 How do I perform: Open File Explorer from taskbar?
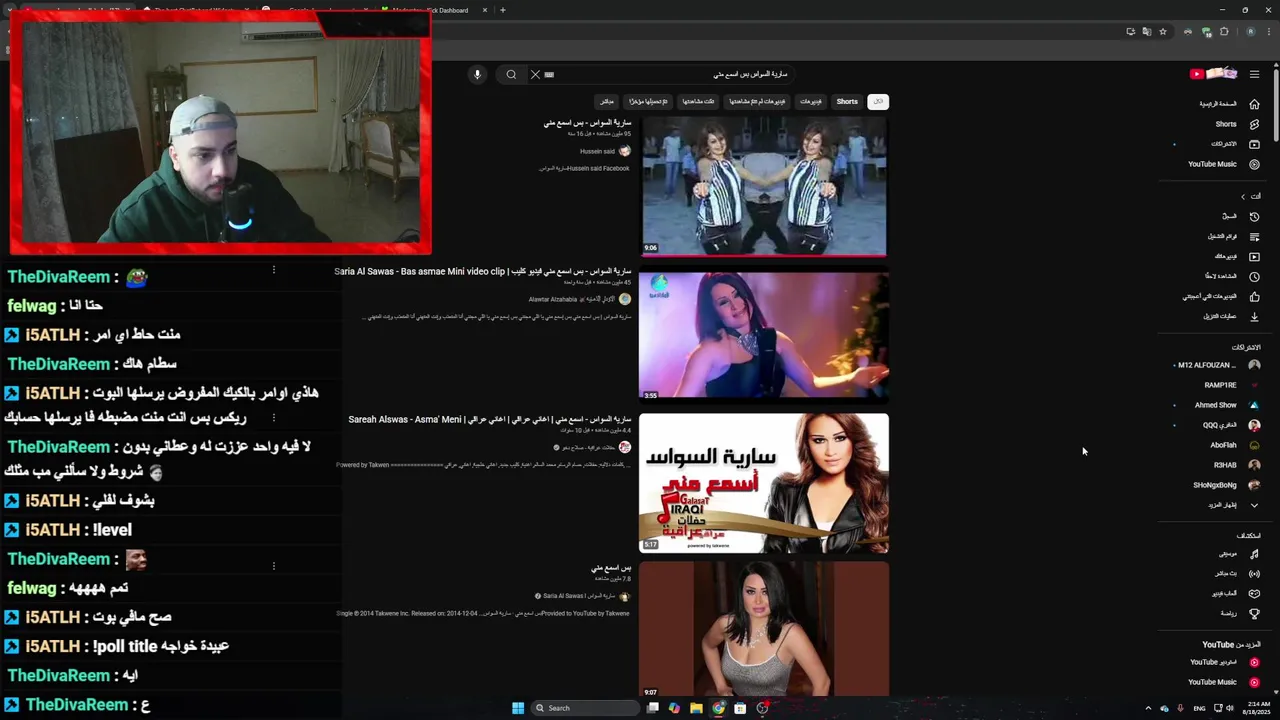pyautogui.click(x=696, y=708)
